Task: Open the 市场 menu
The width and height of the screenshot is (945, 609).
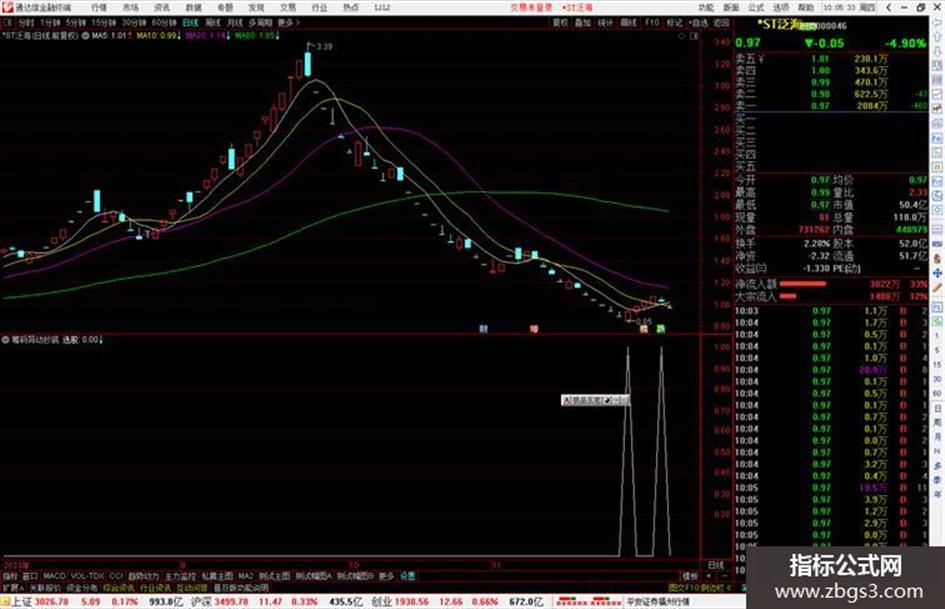Action: (x=130, y=7)
